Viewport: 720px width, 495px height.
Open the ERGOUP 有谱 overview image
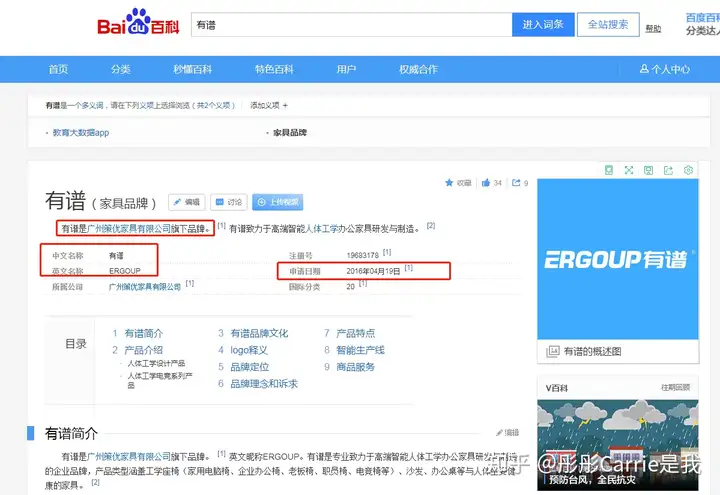click(x=618, y=259)
